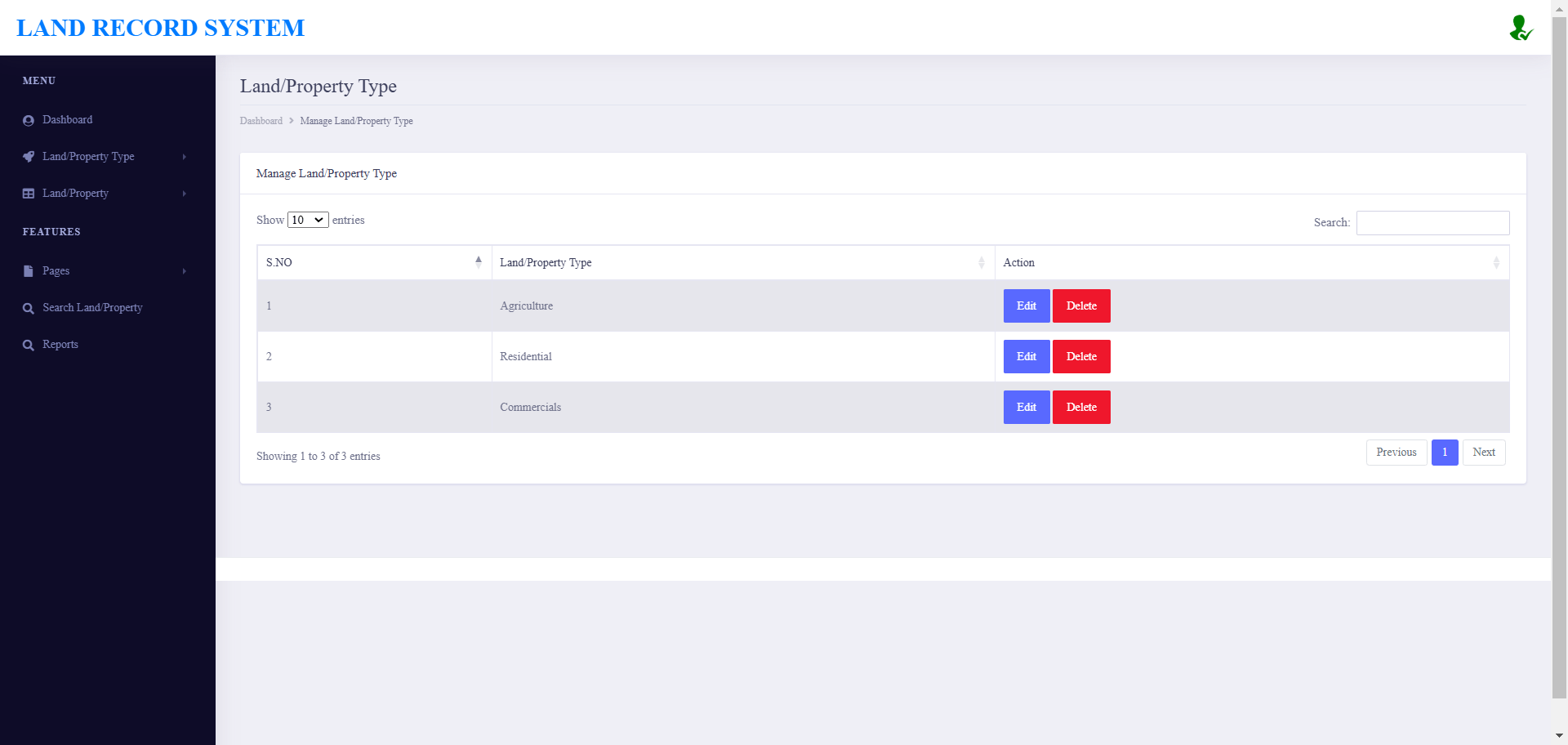The image size is (1568, 745).
Task: Select the Land/Property Type tag icon
Action: 29,156
